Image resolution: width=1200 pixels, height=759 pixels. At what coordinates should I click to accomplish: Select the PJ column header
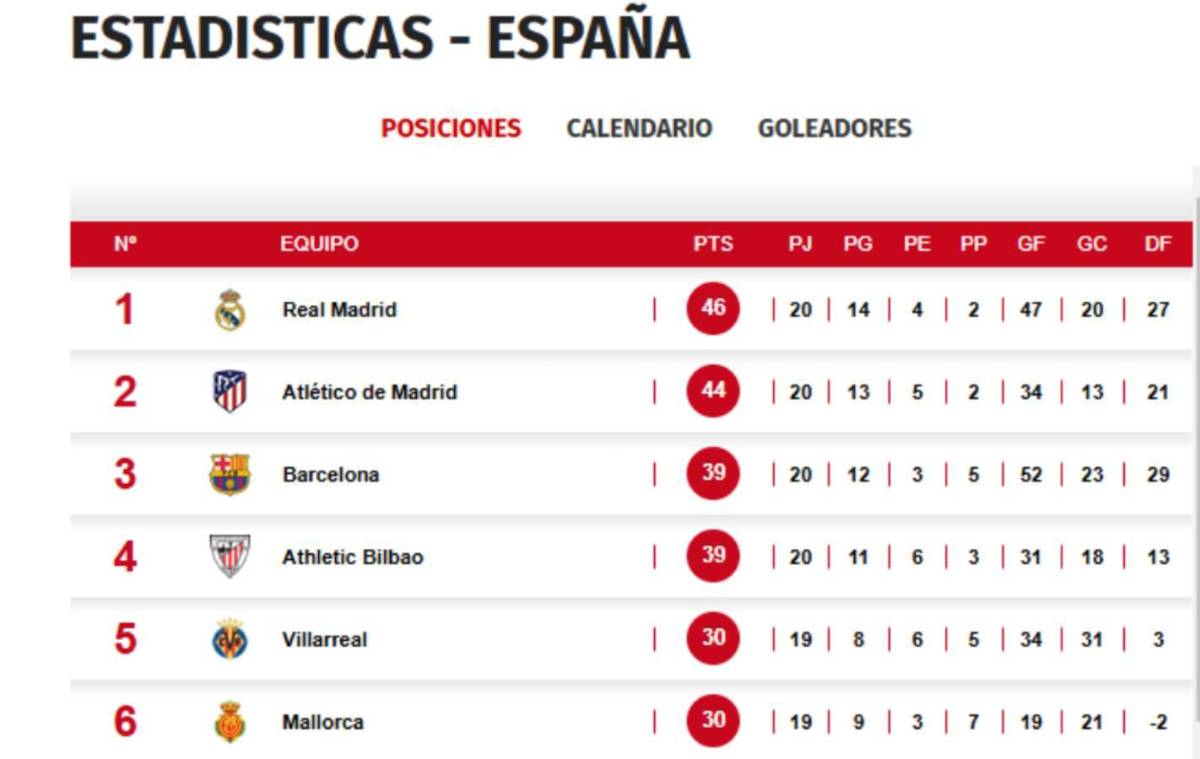(800, 243)
